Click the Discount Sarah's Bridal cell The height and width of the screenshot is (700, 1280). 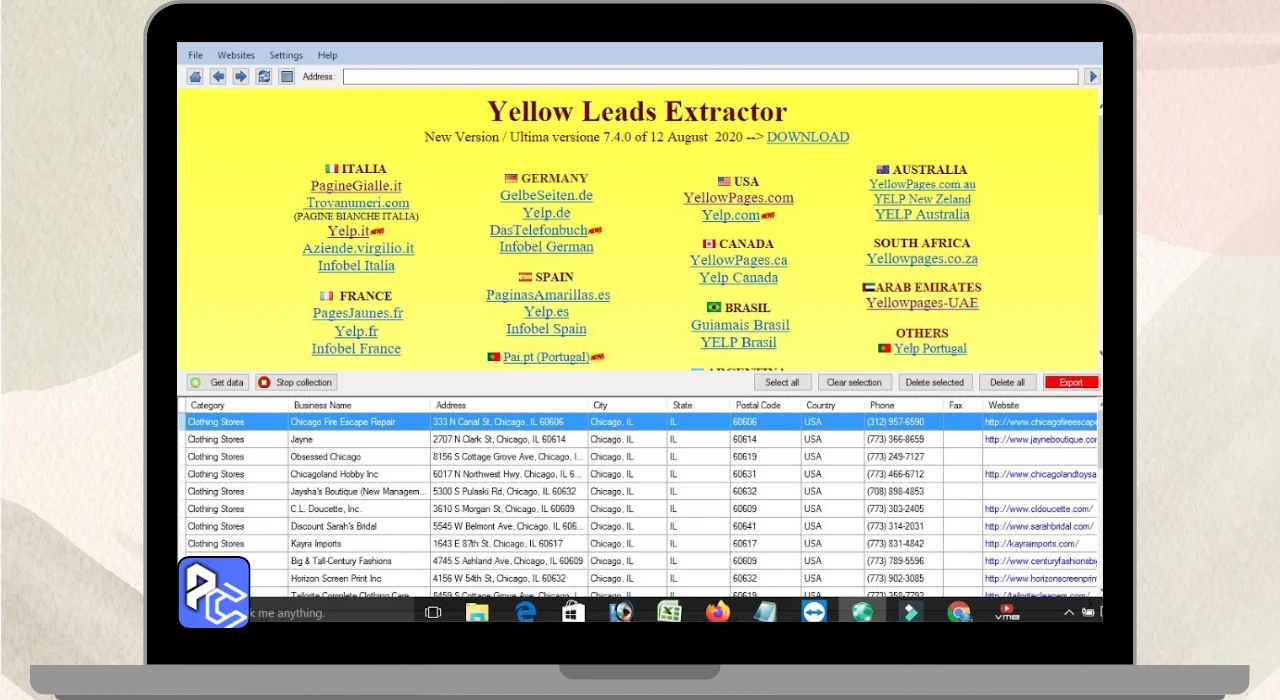pos(359,526)
